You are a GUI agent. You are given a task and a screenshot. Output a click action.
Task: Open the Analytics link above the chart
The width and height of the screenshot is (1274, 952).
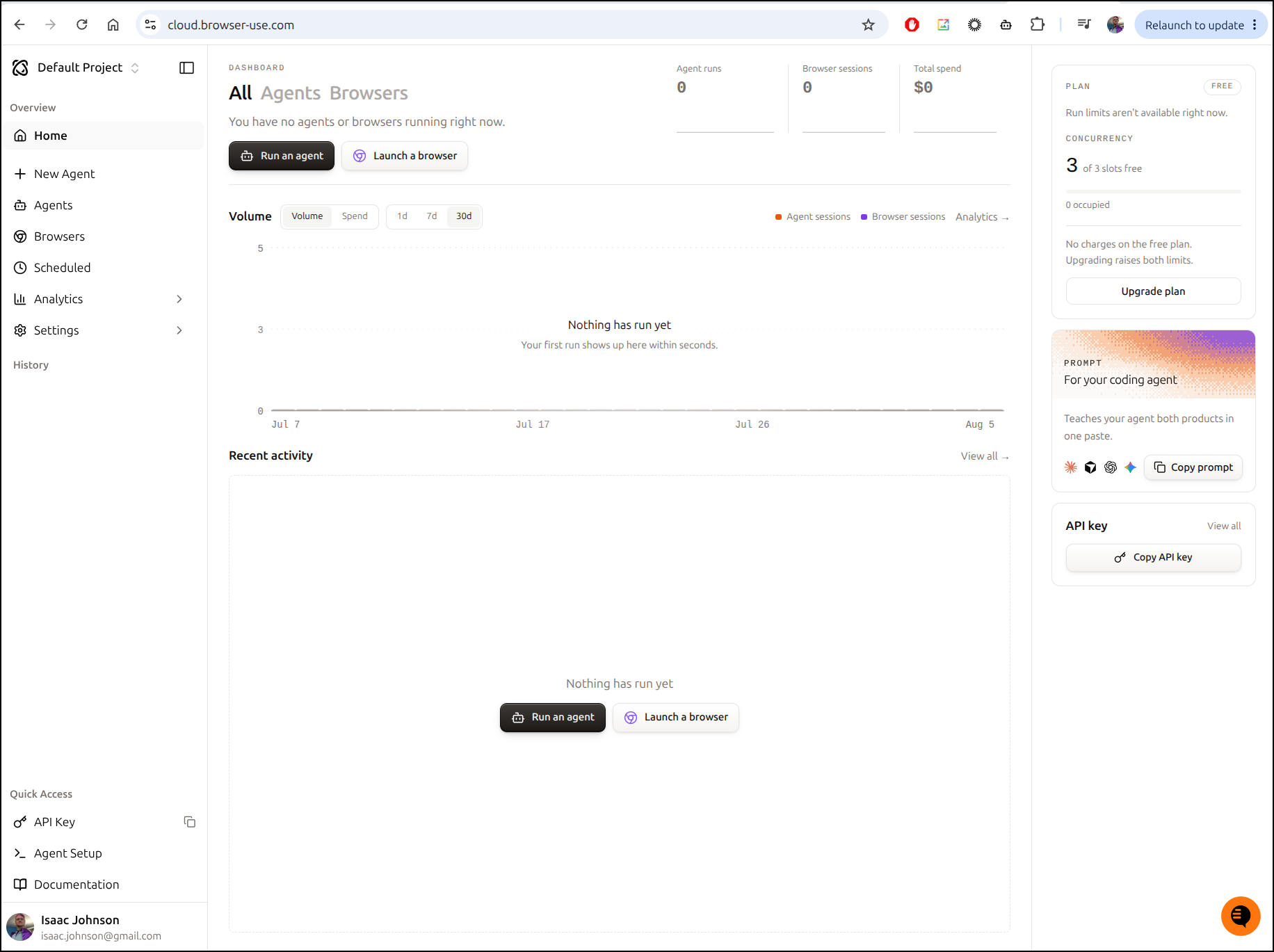coord(982,217)
